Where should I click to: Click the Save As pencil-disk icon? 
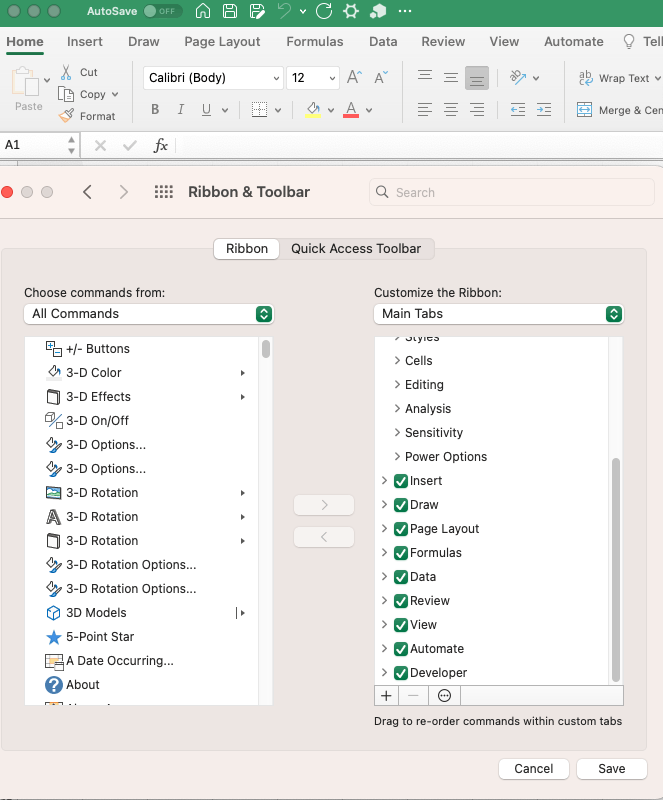257,11
